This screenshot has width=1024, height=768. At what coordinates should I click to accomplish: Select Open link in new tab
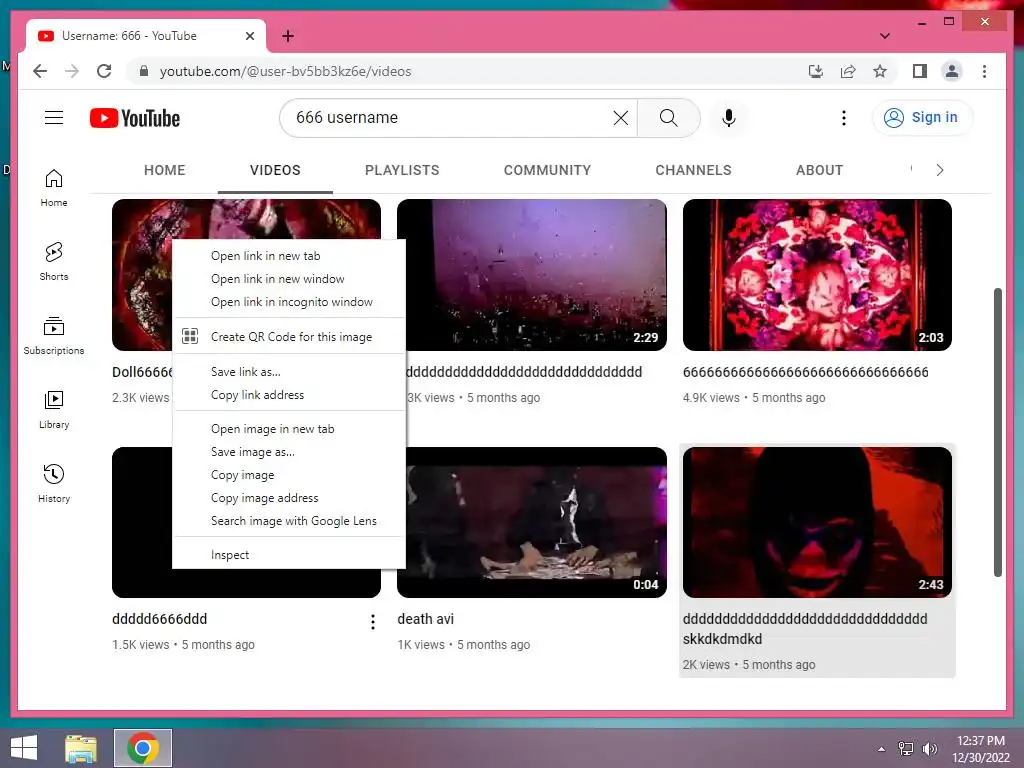[289, 256]
